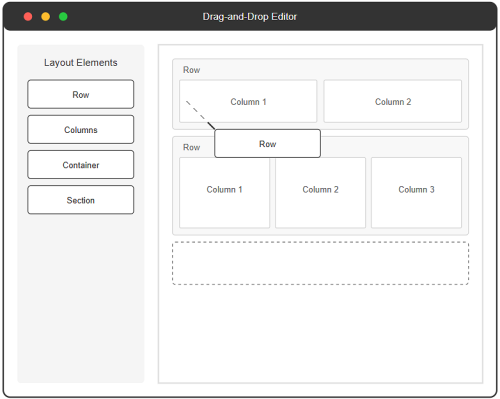Click the Drag-and-Drop Editor title text
Viewport: 500px width, 399px height.
point(250,17)
